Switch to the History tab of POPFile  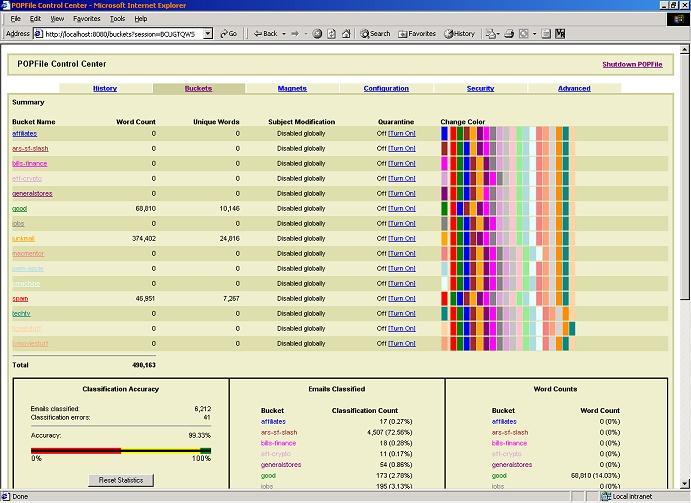coord(105,88)
